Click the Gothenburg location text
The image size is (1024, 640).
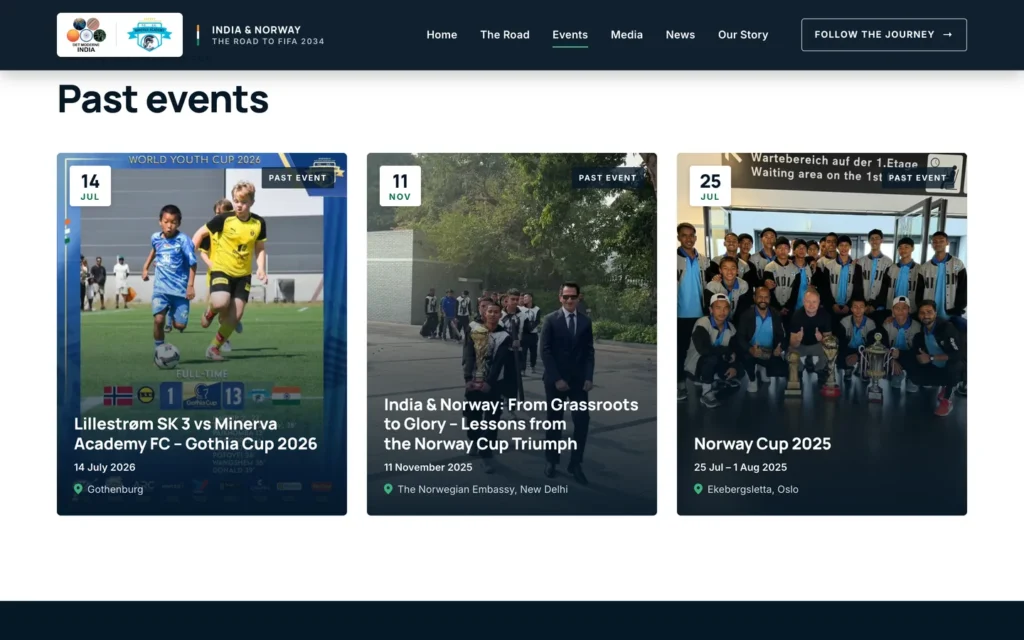(115, 489)
